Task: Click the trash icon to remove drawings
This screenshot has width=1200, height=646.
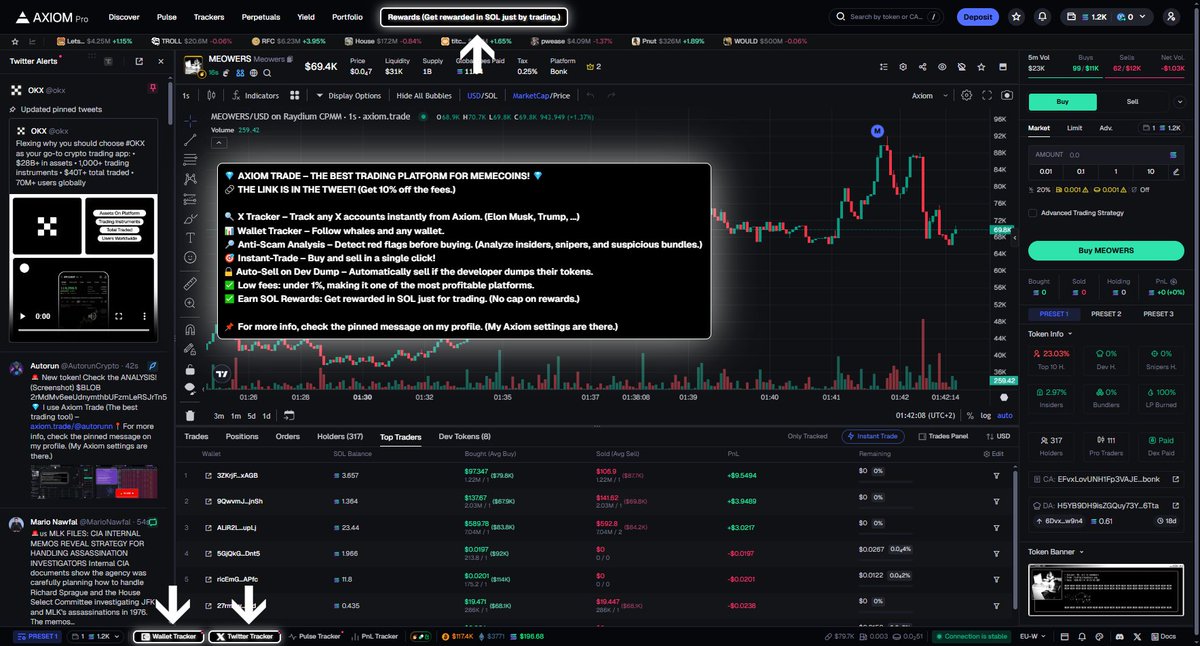Action: coord(190,415)
